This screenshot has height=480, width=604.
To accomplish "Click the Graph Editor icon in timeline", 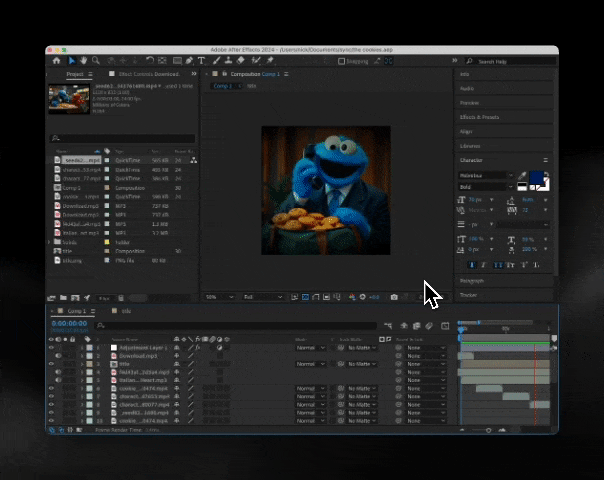I will tap(445, 326).
